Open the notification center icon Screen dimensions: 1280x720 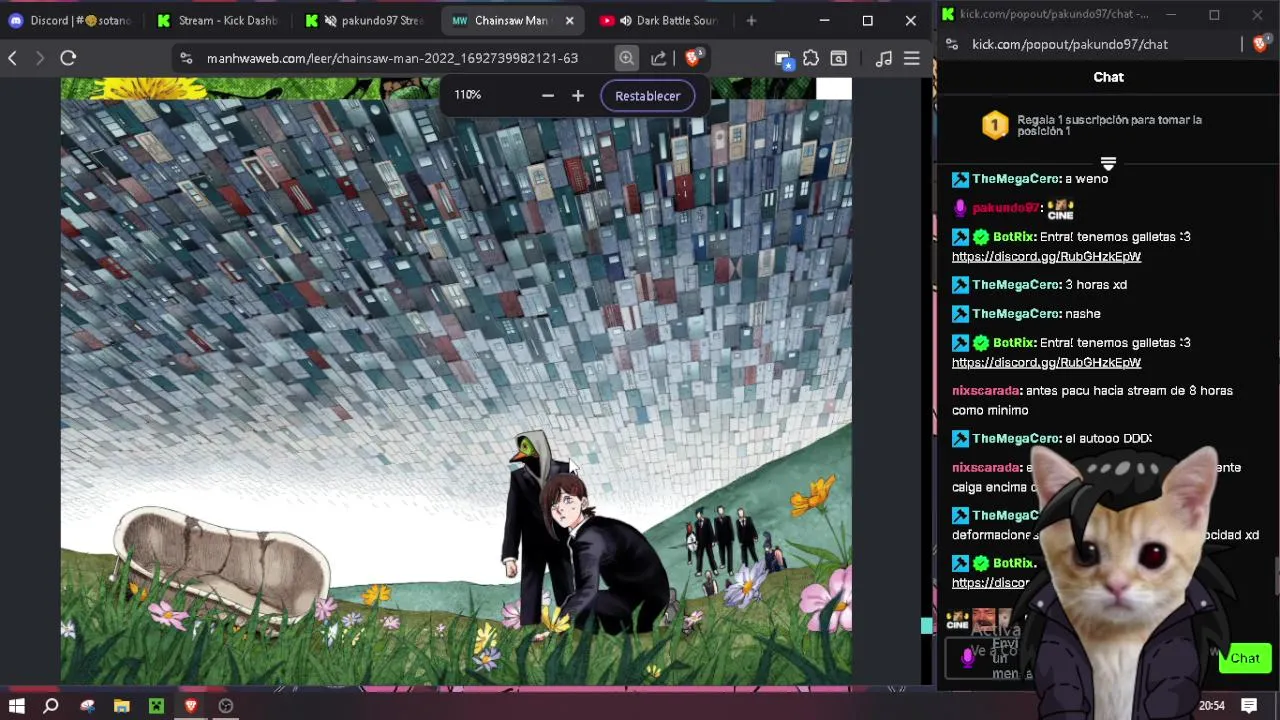[x=1249, y=705]
